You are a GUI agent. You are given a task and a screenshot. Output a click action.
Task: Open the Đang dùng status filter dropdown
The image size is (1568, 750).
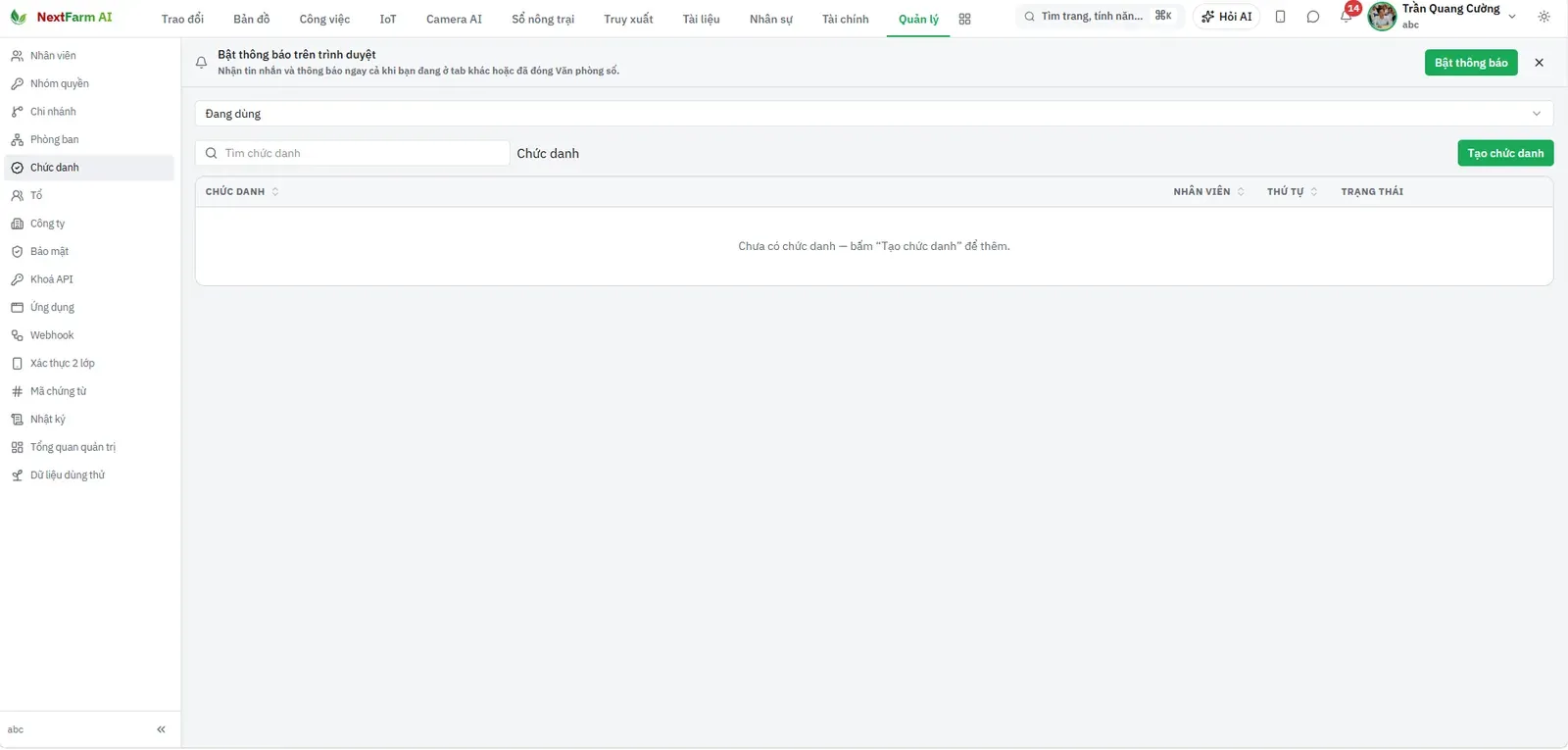(874, 114)
